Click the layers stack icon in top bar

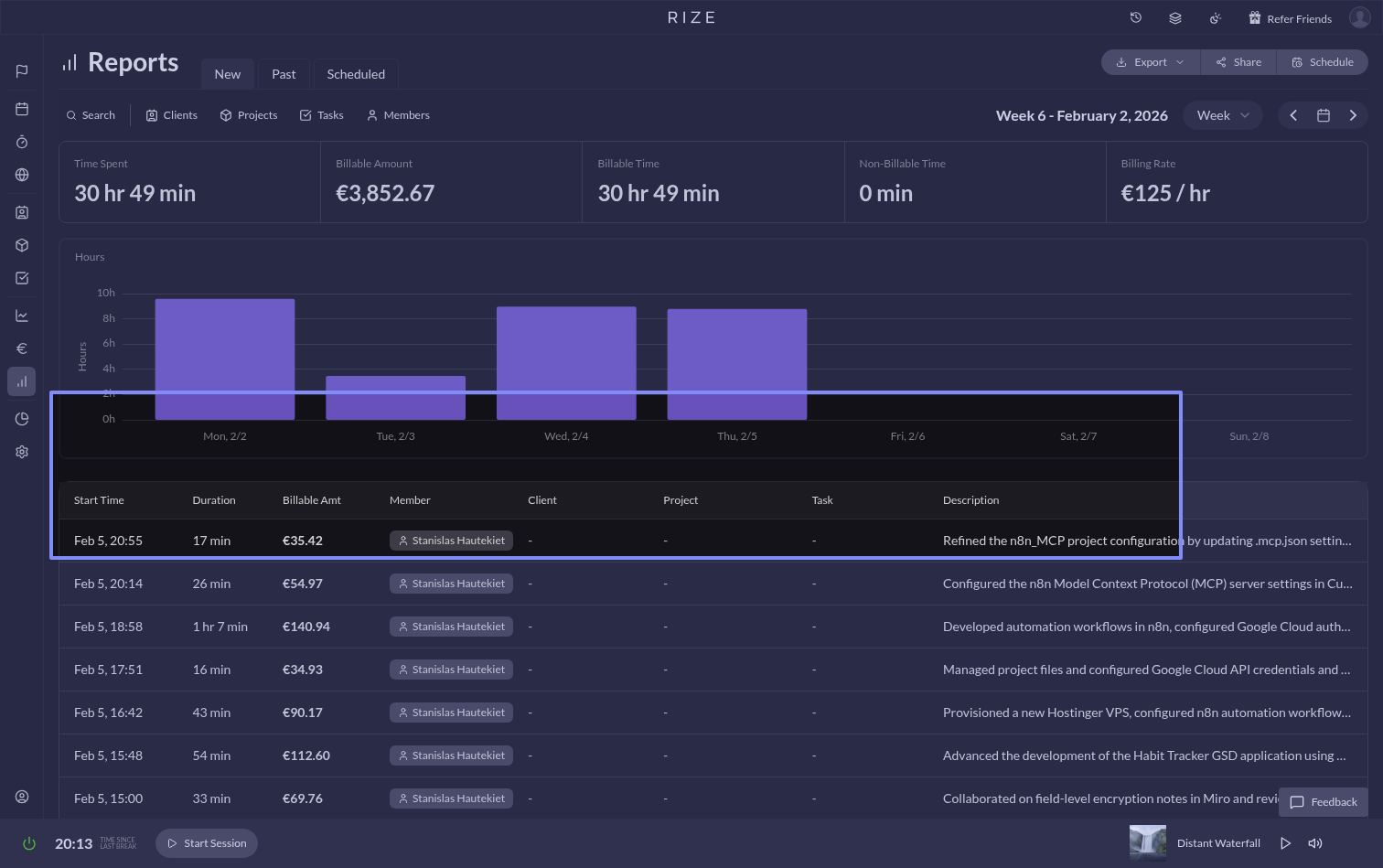(x=1175, y=18)
